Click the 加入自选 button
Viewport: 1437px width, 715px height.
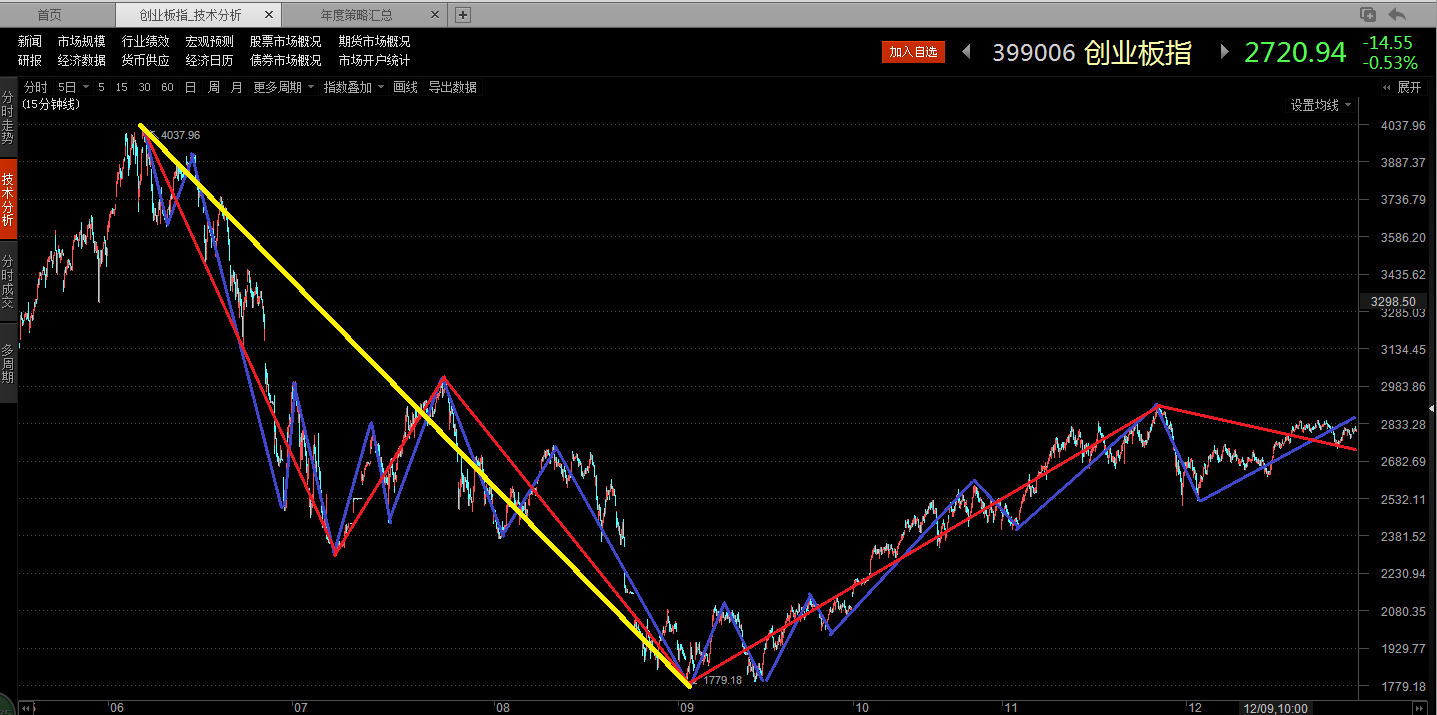[x=913, y=52]
